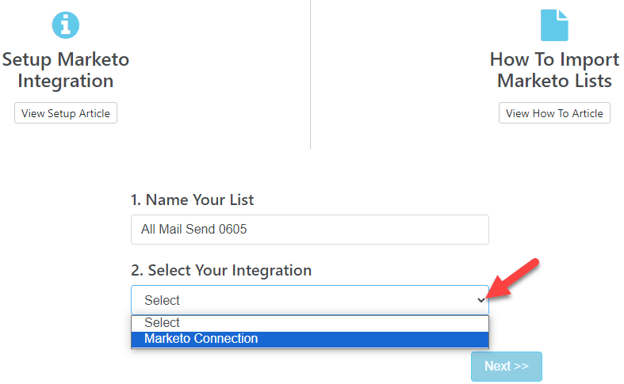Image resolution: width=624 pixels, height=384 pixels.
Task: Click the blue info circle icon
Action: click(x=66, y=25)
